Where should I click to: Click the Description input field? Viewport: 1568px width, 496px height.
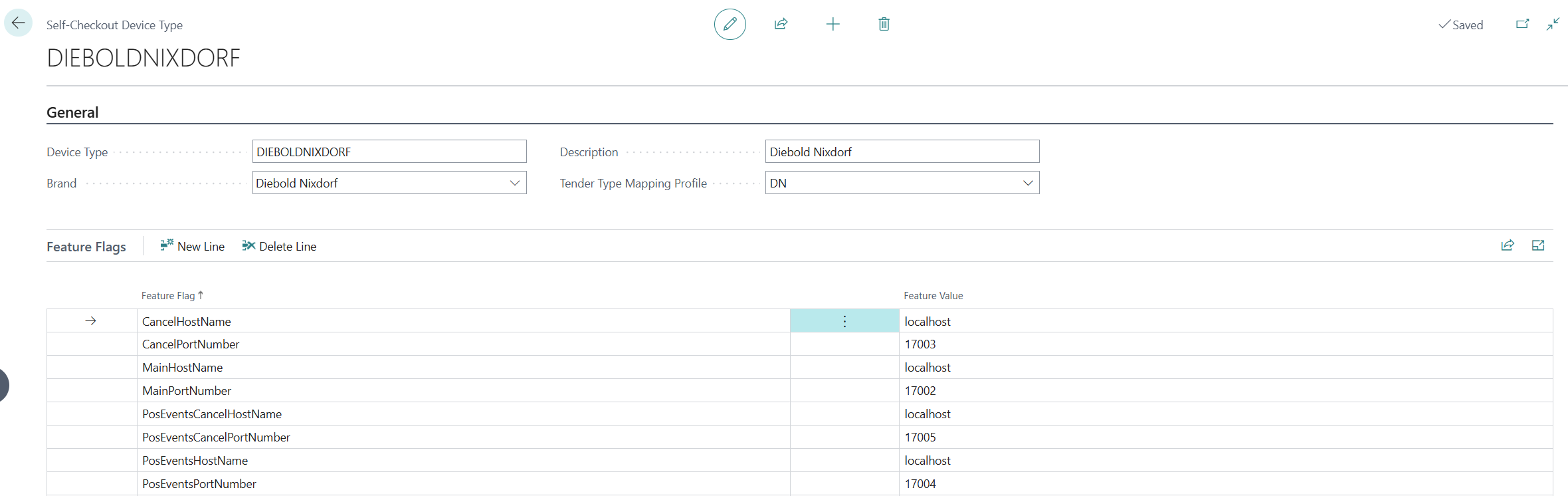(902, 152)
